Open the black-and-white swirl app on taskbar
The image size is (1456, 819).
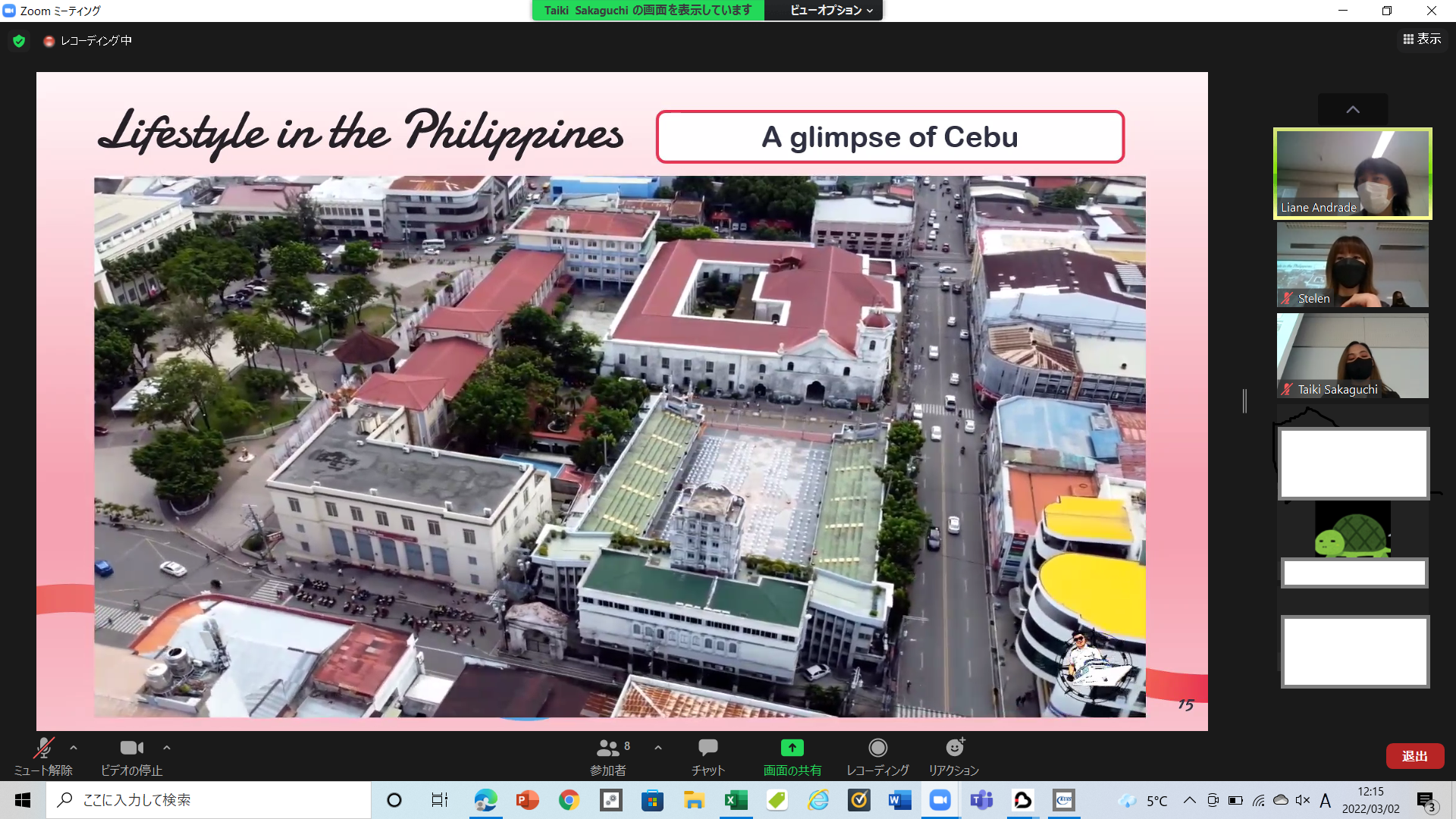[x=1023, y=800]
